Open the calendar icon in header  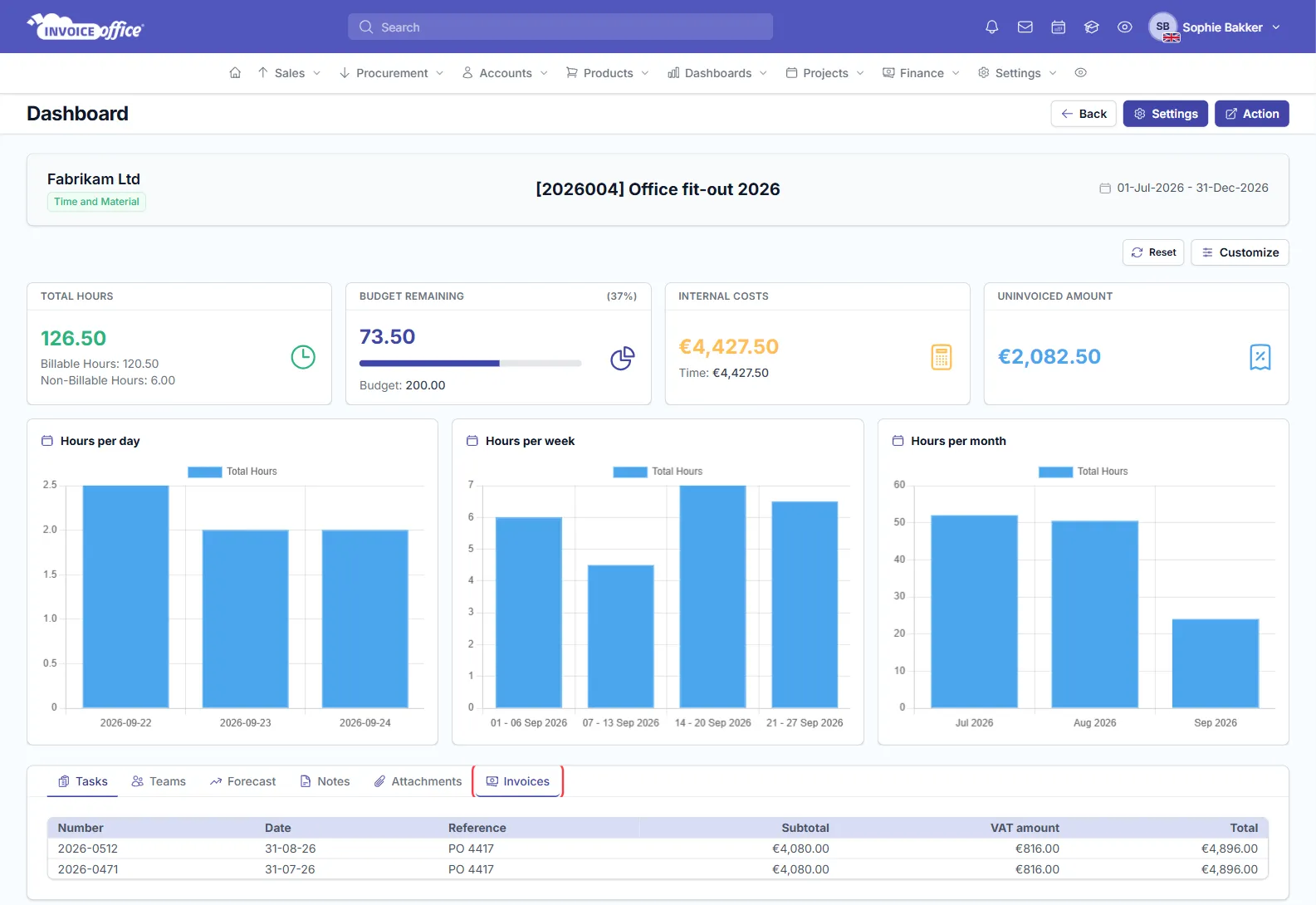coord(1059,27)
